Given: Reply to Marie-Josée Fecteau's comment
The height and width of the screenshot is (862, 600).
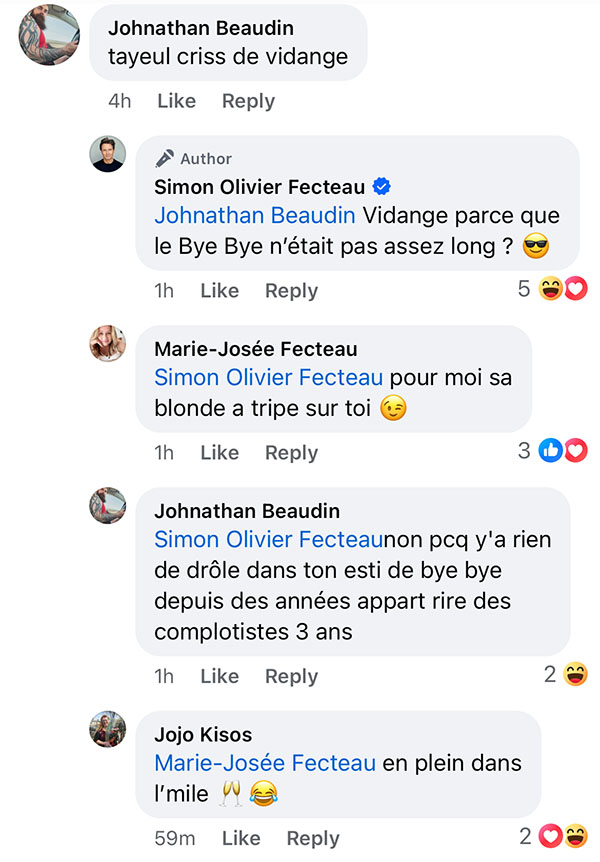Looking at the screenshot, I should click(291, 452).
